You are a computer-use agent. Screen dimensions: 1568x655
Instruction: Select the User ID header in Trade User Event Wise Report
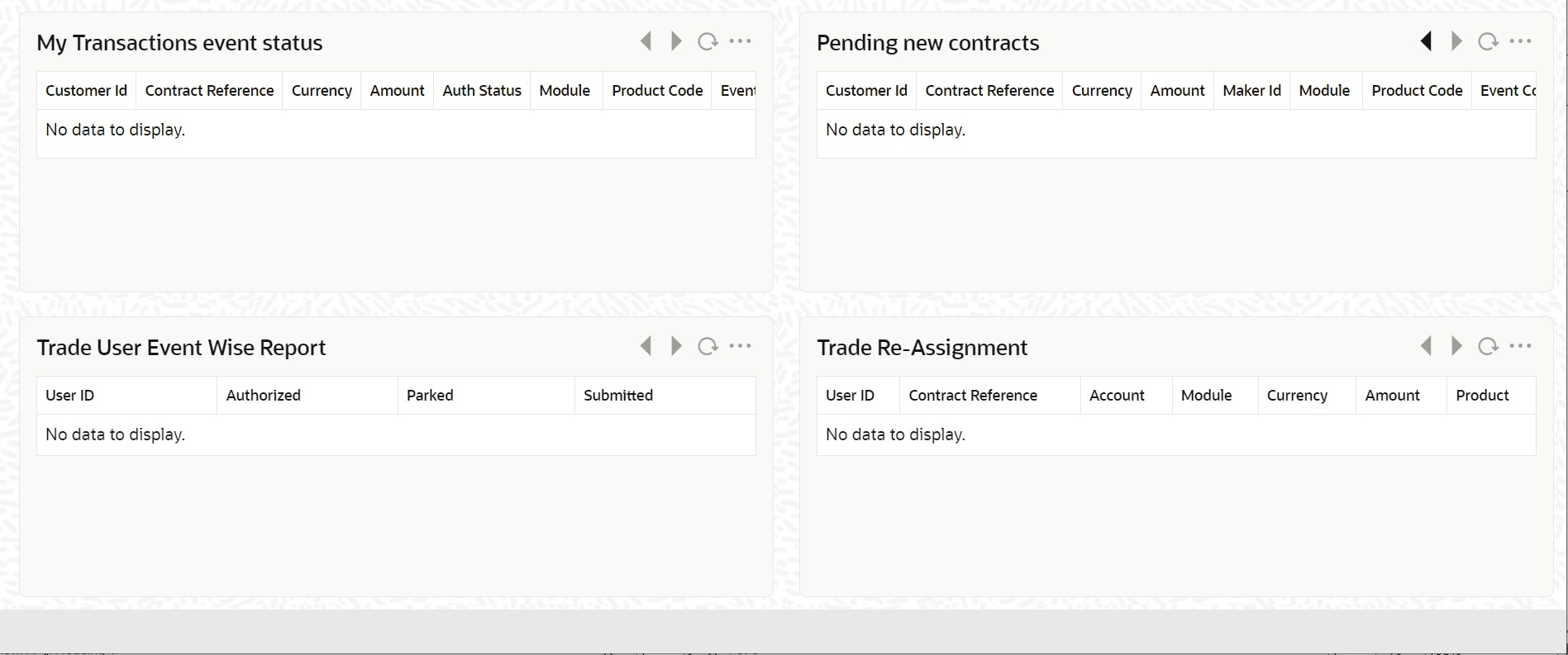pyautogui.click(x=69, y=395)
